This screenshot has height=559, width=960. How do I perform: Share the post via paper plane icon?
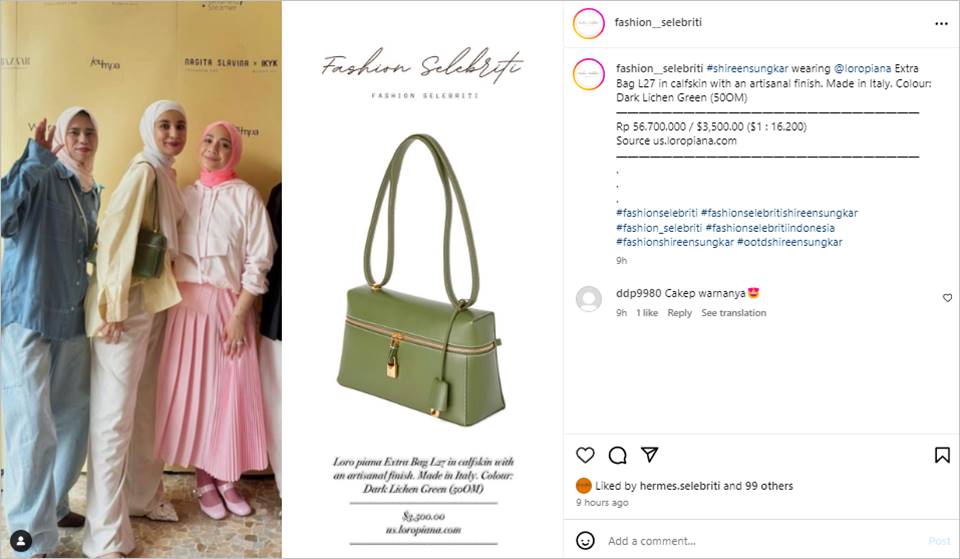pyautogui.click(x=650, y=454)
